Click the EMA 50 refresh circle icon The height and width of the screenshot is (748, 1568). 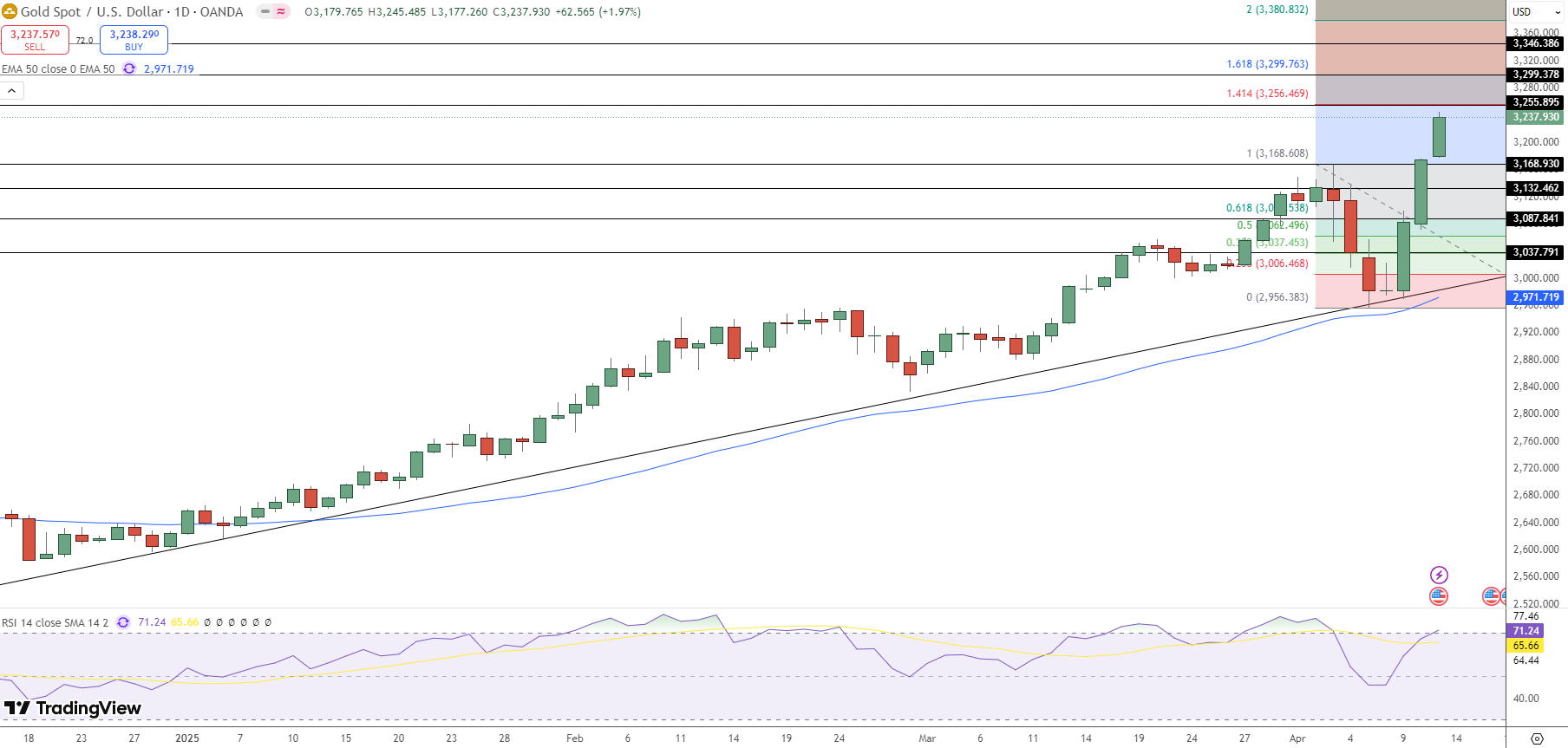click(x=129, y=68)
